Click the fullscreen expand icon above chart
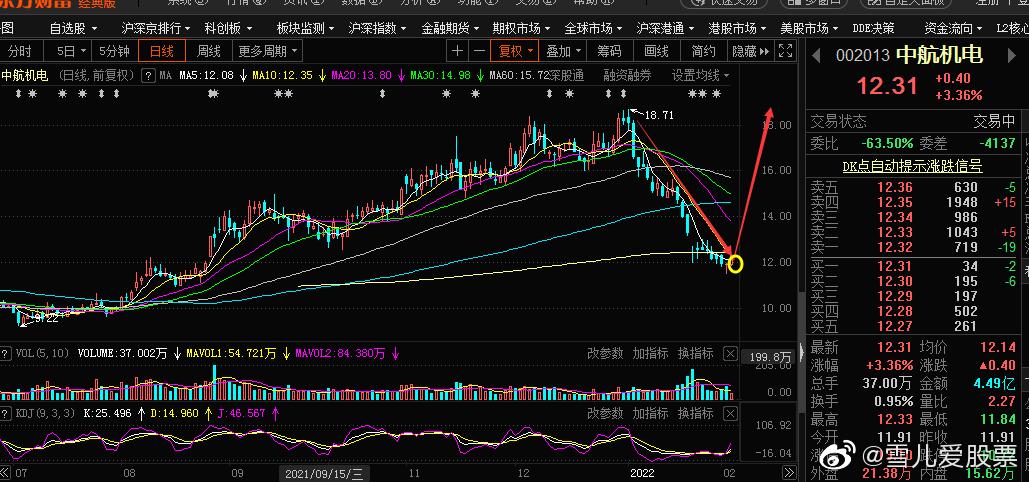1029x482 pixels. (785, 51)
